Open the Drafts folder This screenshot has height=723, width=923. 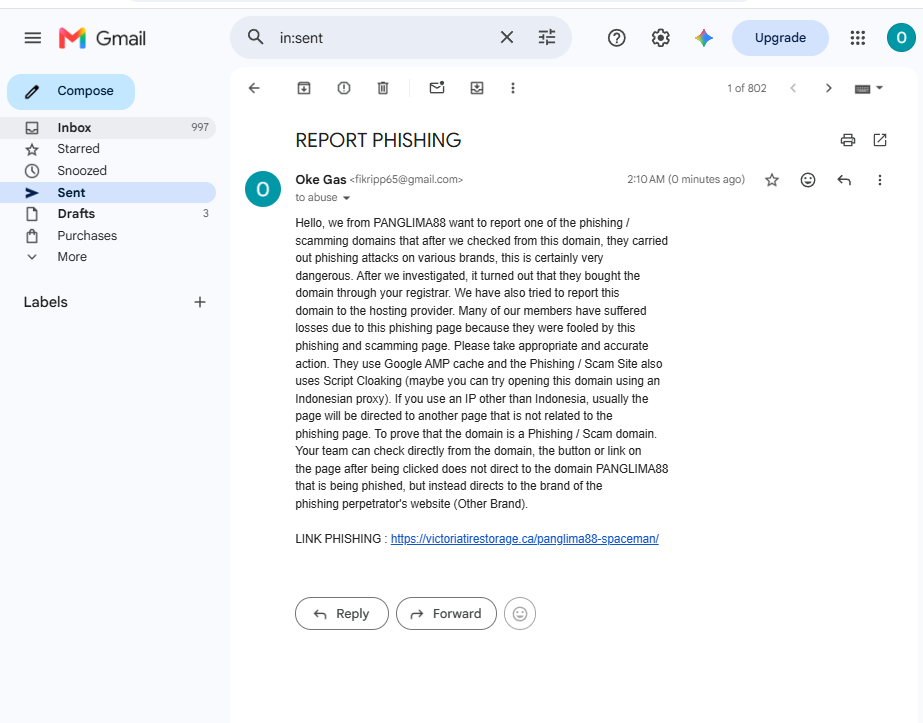(108, 214)
